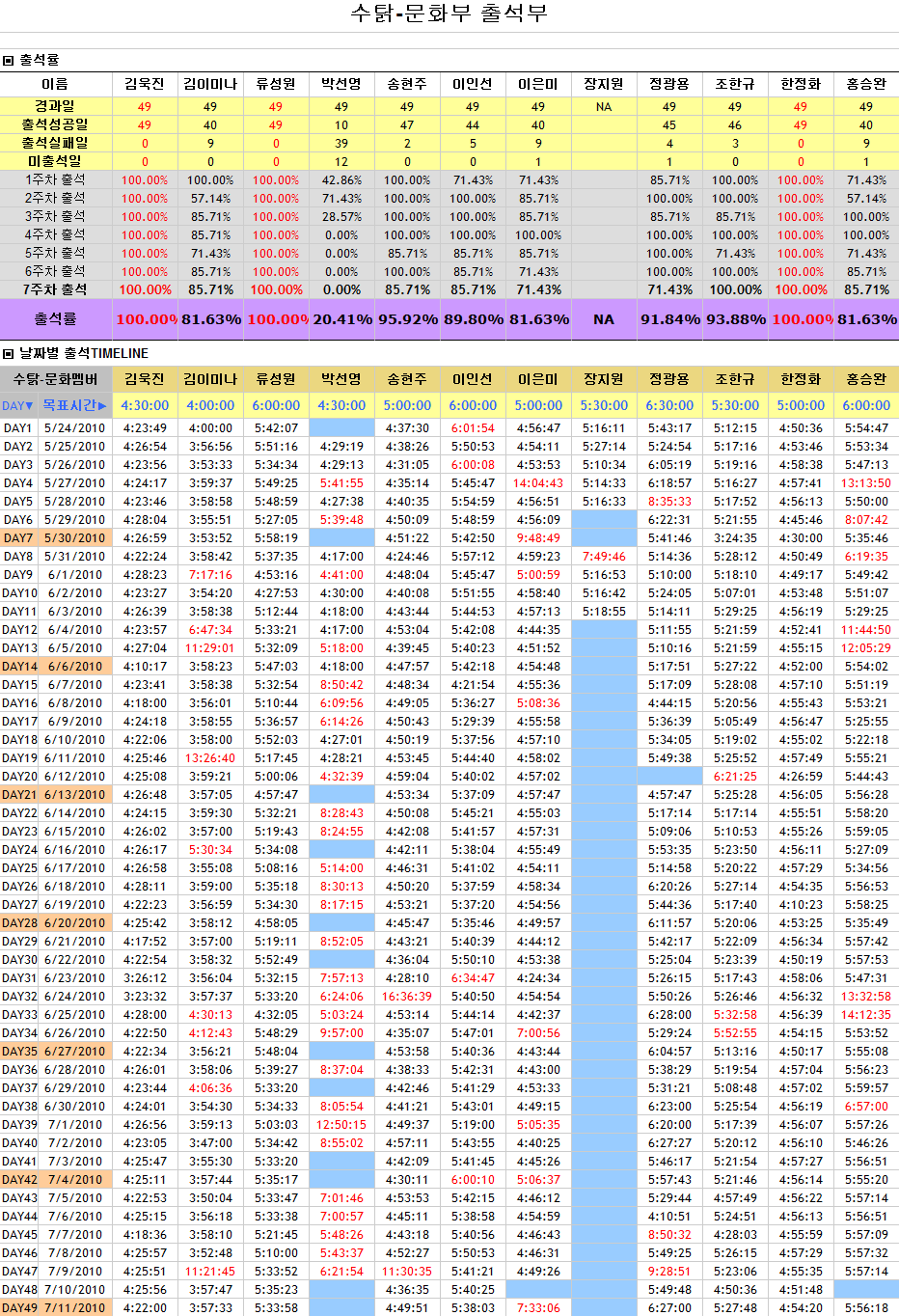Click the time cell 4:10:17
The height and width of the screenshot is (1316, 899).
click(x=145, y=667)
